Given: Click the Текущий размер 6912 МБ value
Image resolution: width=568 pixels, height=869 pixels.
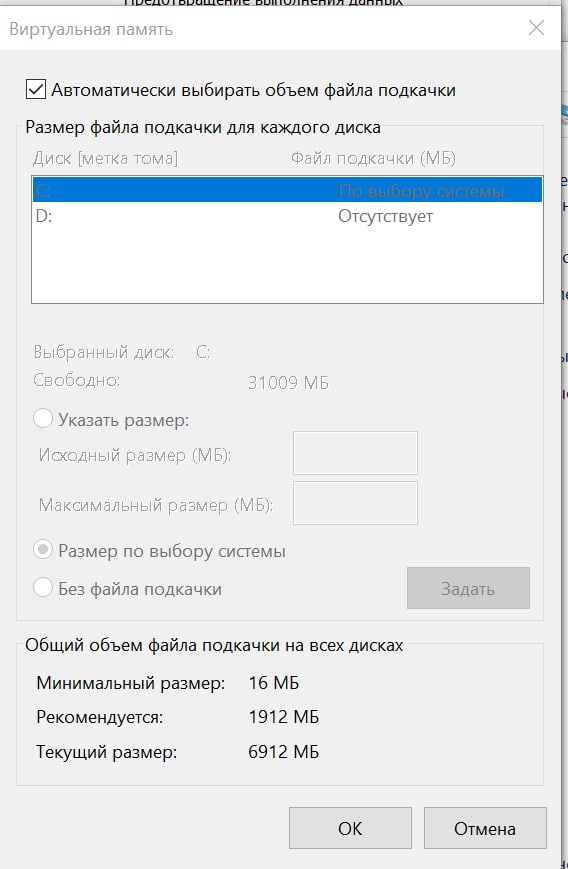Looking at the screenshot, I should 284,752.
